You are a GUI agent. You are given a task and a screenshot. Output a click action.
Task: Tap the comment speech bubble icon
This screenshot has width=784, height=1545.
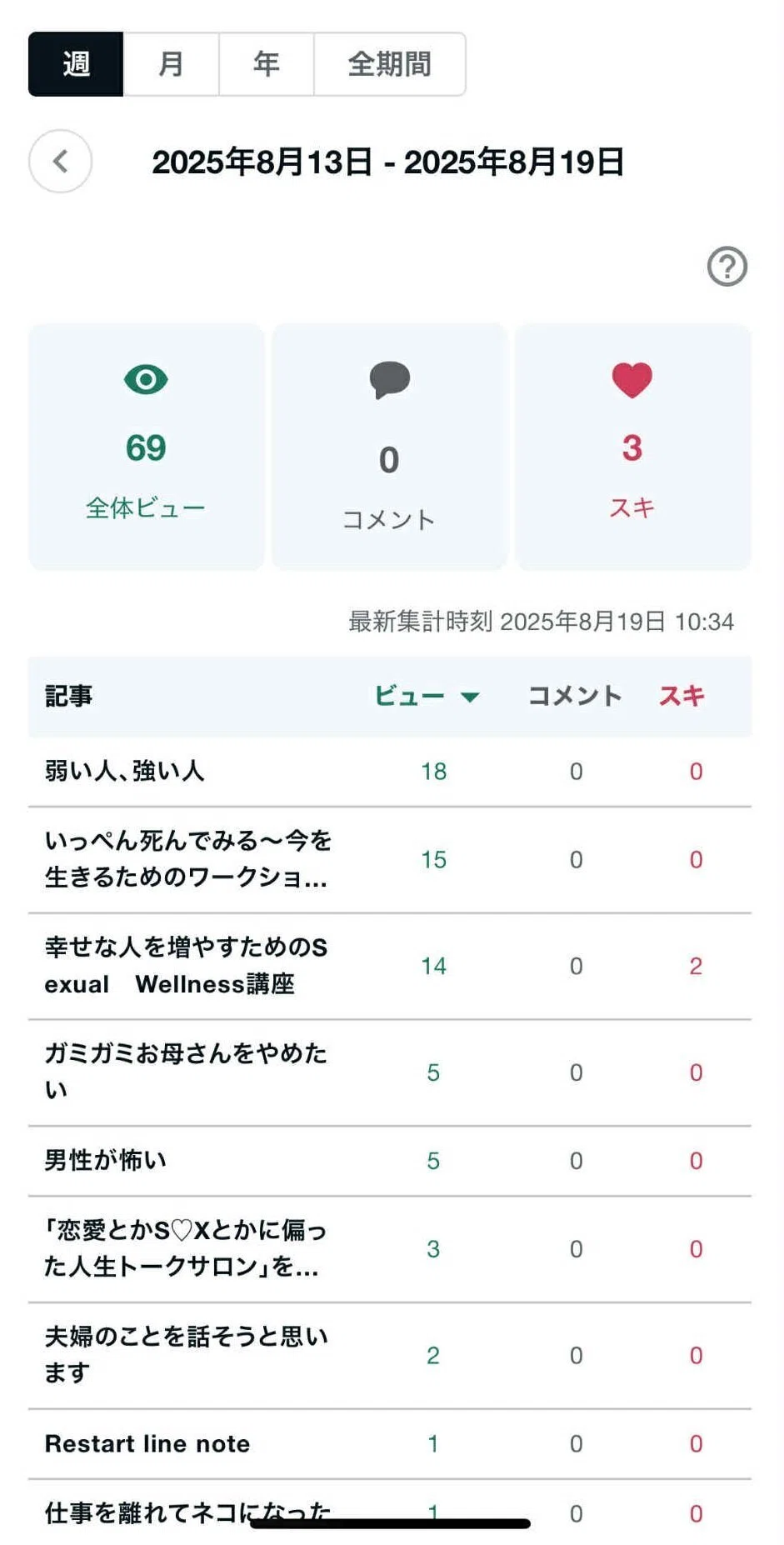pyautogui.click(x=389, y=380)
